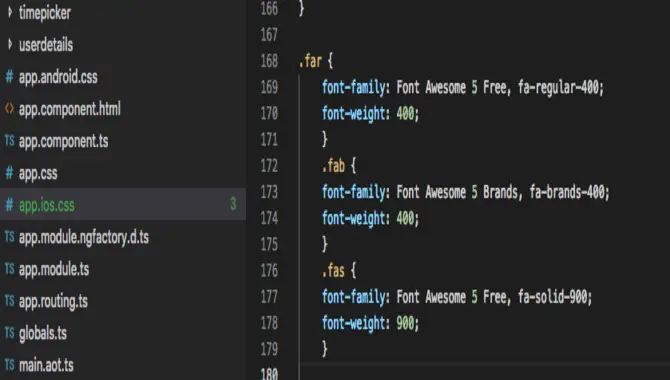This screenshot has height=380, width=670.
Task: Open app.component.html file
Action: coord(70,109)
